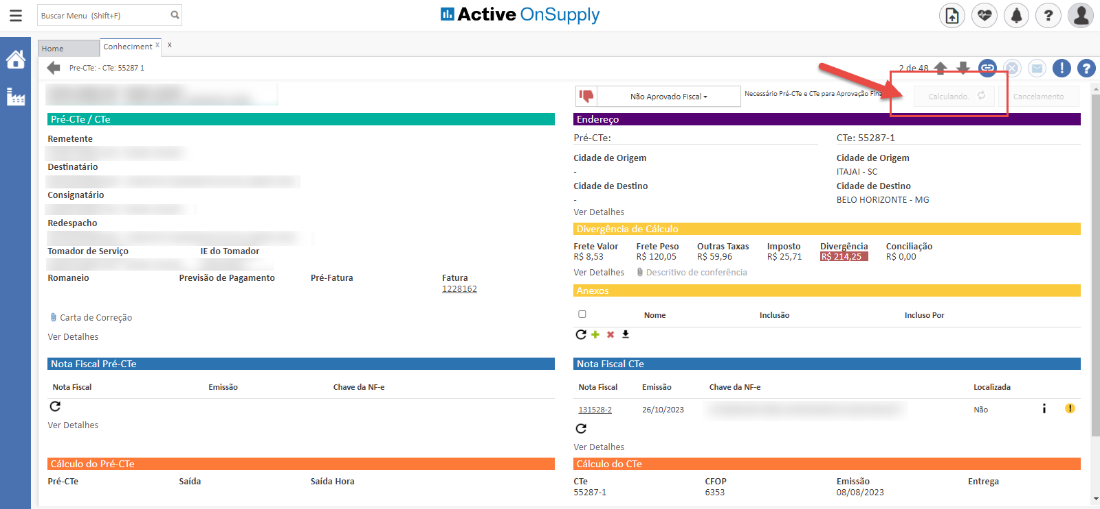The height and width of the screenshot is (509, 1100).
Task: Go back using the left arrow icon
Action: [53, 68]
